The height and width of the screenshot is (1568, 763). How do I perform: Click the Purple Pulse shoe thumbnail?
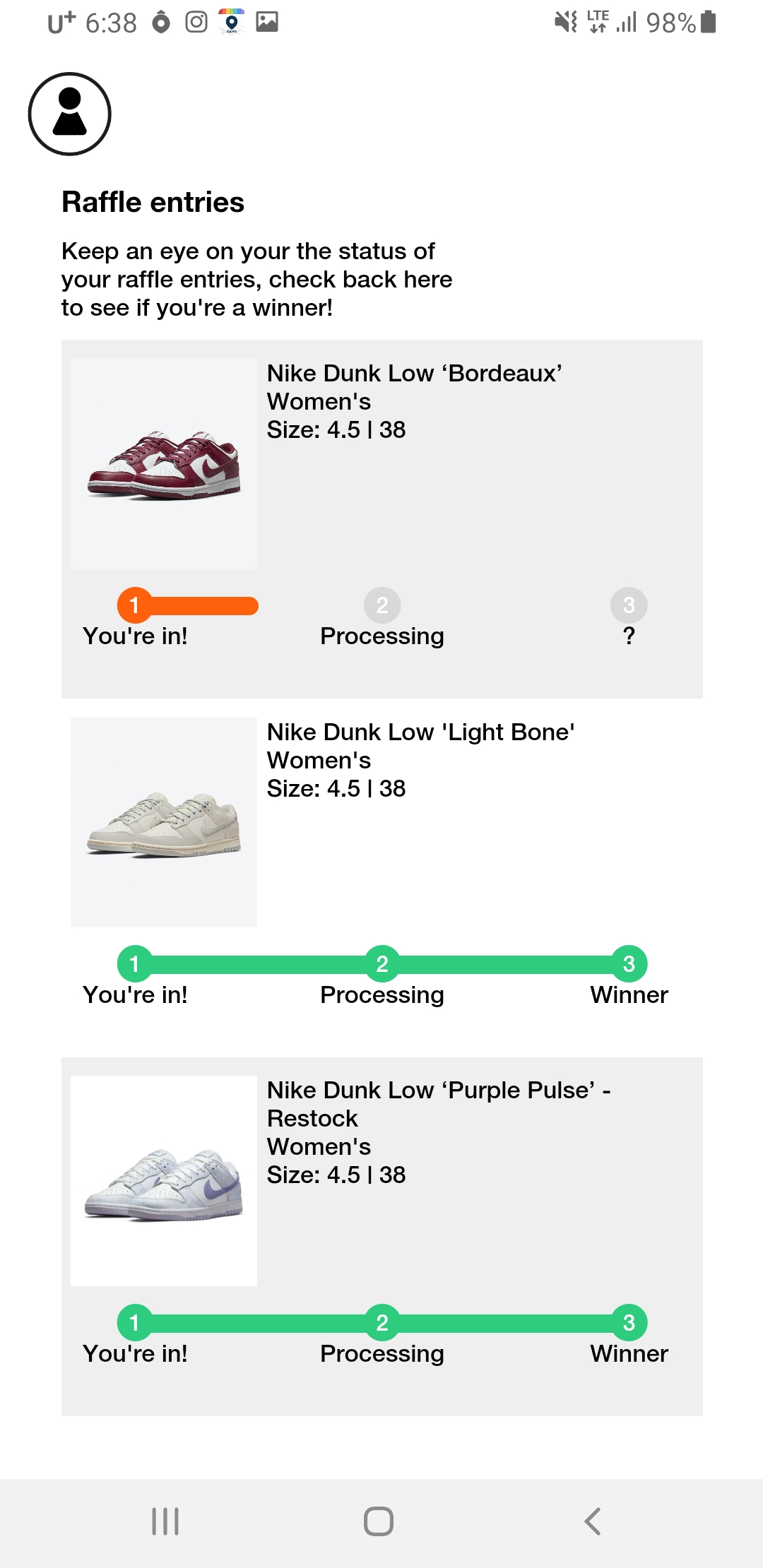coord(164,1181)
